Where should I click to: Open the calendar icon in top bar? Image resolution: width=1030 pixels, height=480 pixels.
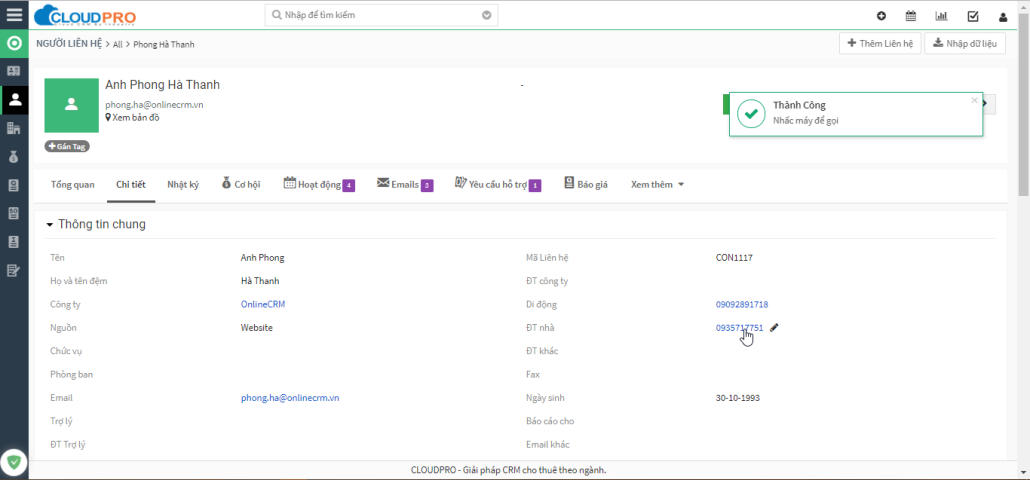(x=911, y=16)
